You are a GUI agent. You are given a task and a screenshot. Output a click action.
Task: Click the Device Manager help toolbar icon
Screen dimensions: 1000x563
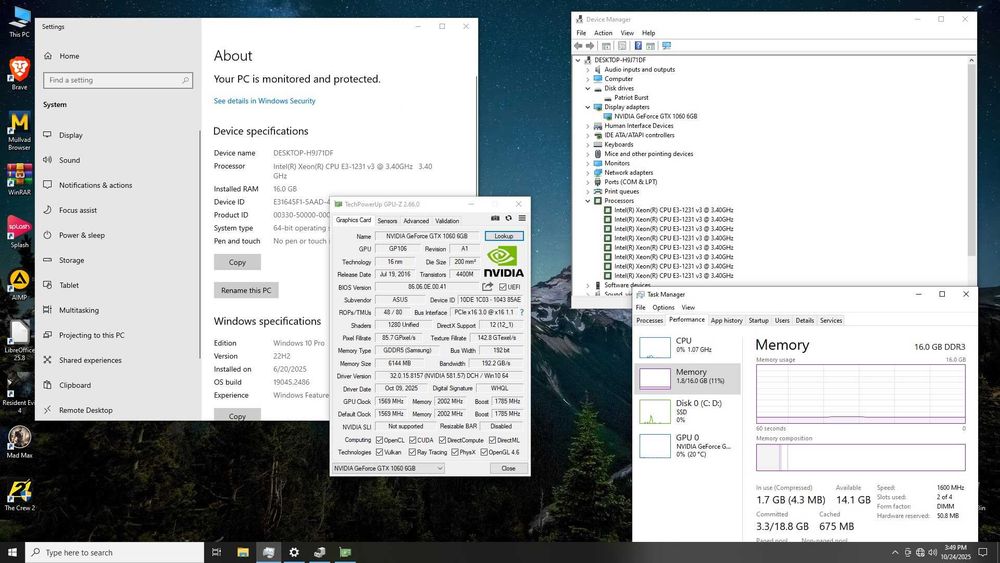639,45
